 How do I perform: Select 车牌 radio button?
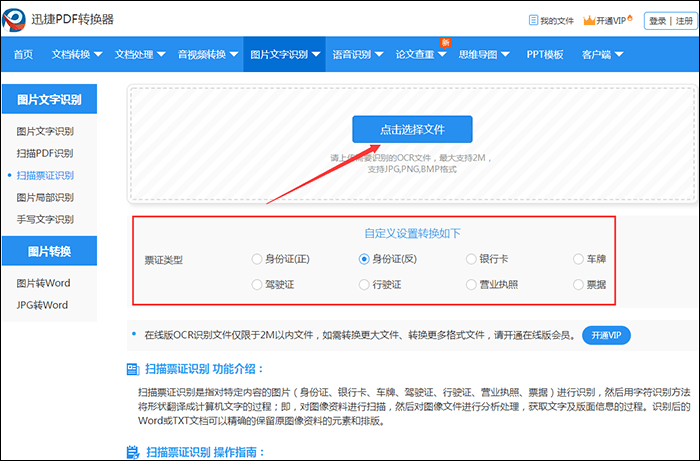point(578,259)
